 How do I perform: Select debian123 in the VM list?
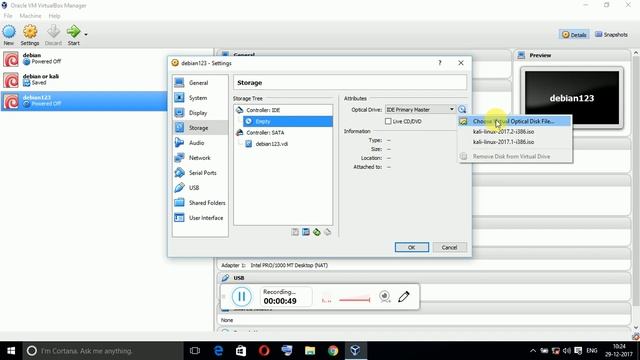coord(84,101)
